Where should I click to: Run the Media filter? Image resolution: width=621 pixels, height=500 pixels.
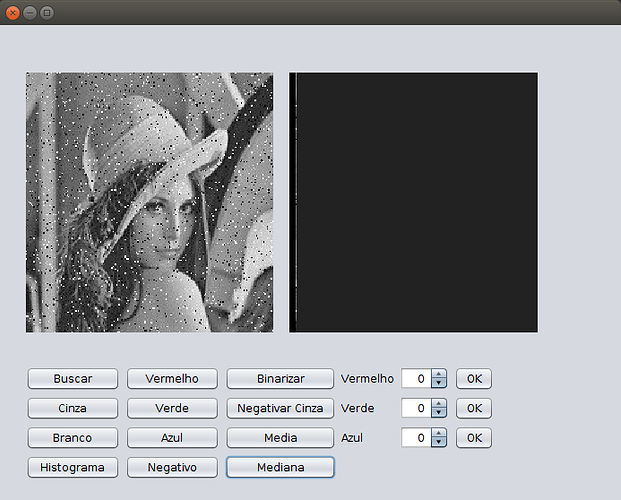(280, 438)
